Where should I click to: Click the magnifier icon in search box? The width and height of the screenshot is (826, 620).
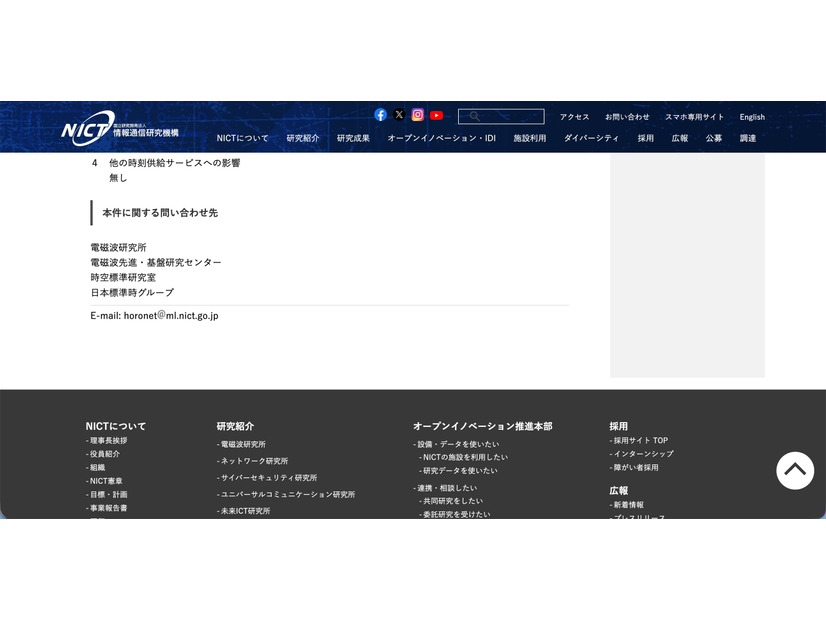click(475, 116)
